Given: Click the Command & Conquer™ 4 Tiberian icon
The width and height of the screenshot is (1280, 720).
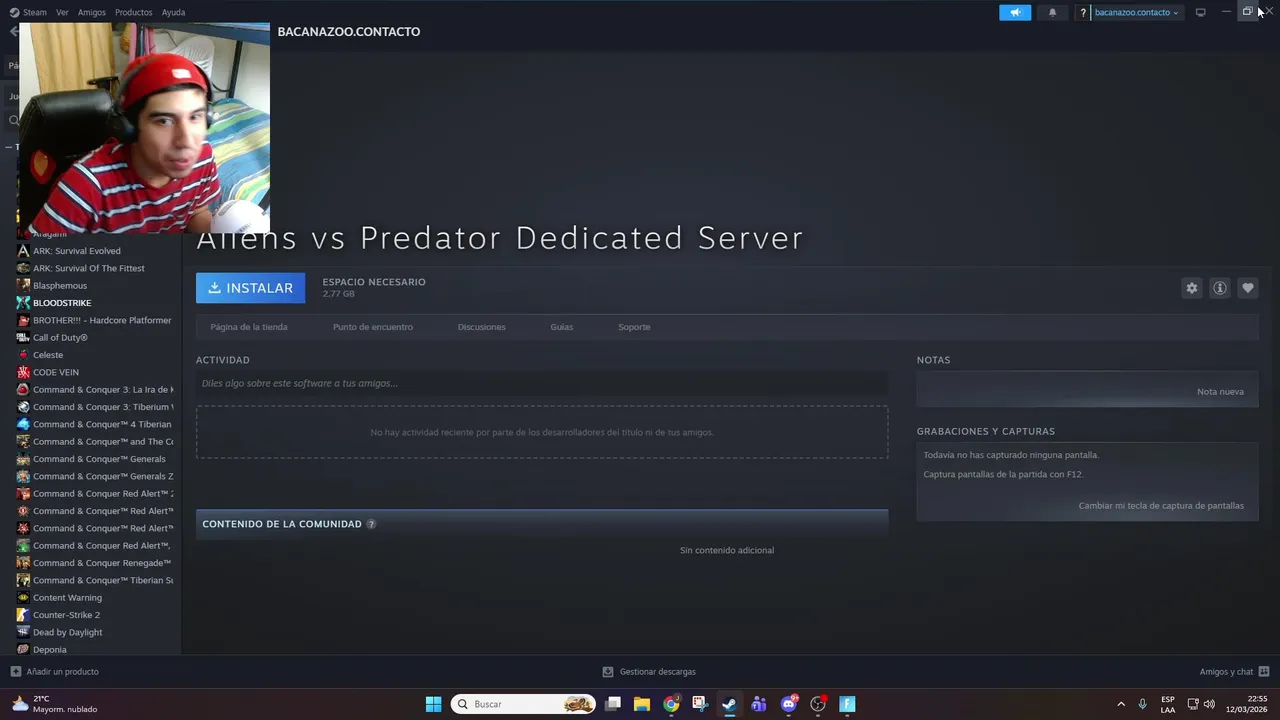Looking at the screenshot, I should pyautogui.click(x=23, y=424).
